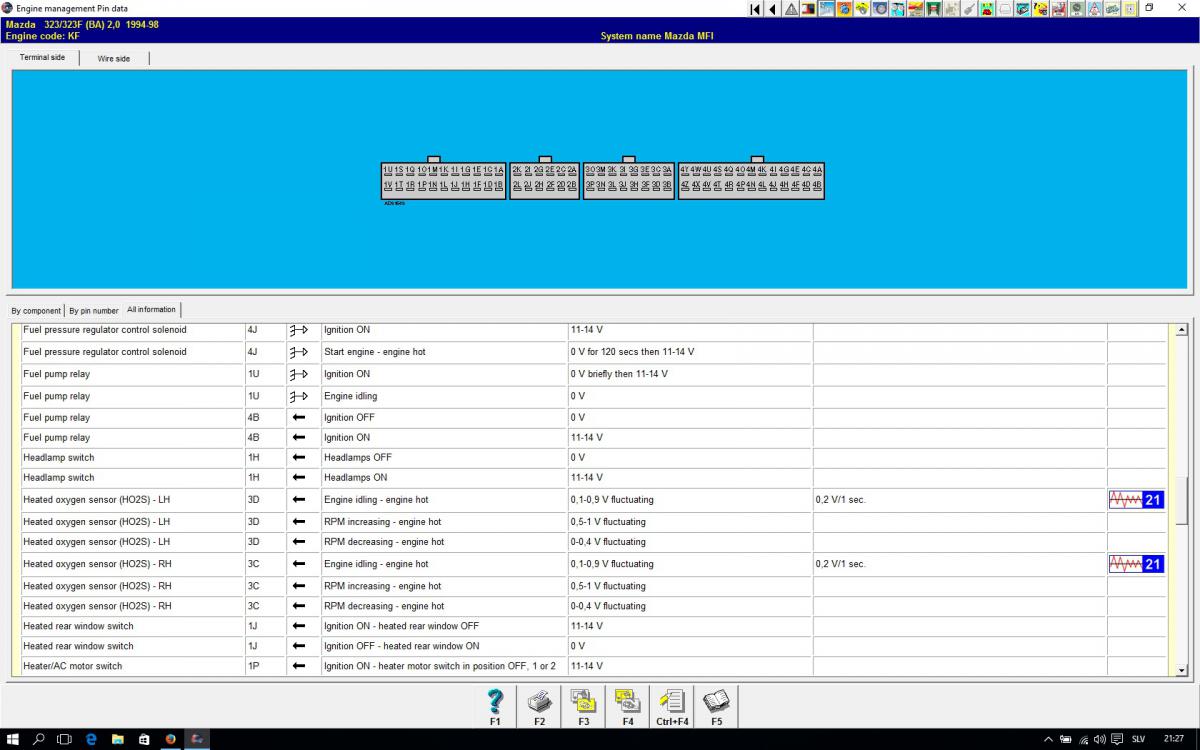Click '0 V briefly then 11-14 V' value

619,374
